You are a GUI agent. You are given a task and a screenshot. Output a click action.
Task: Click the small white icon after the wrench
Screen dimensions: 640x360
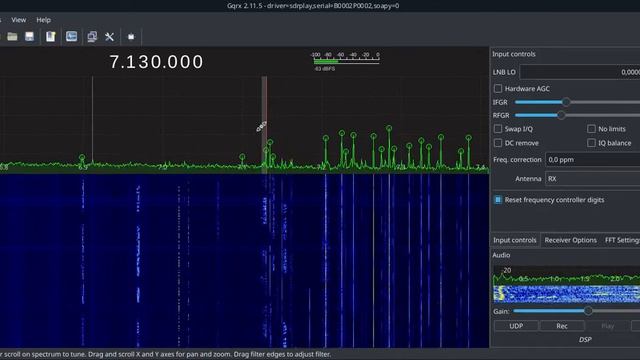tap(131, 37)
